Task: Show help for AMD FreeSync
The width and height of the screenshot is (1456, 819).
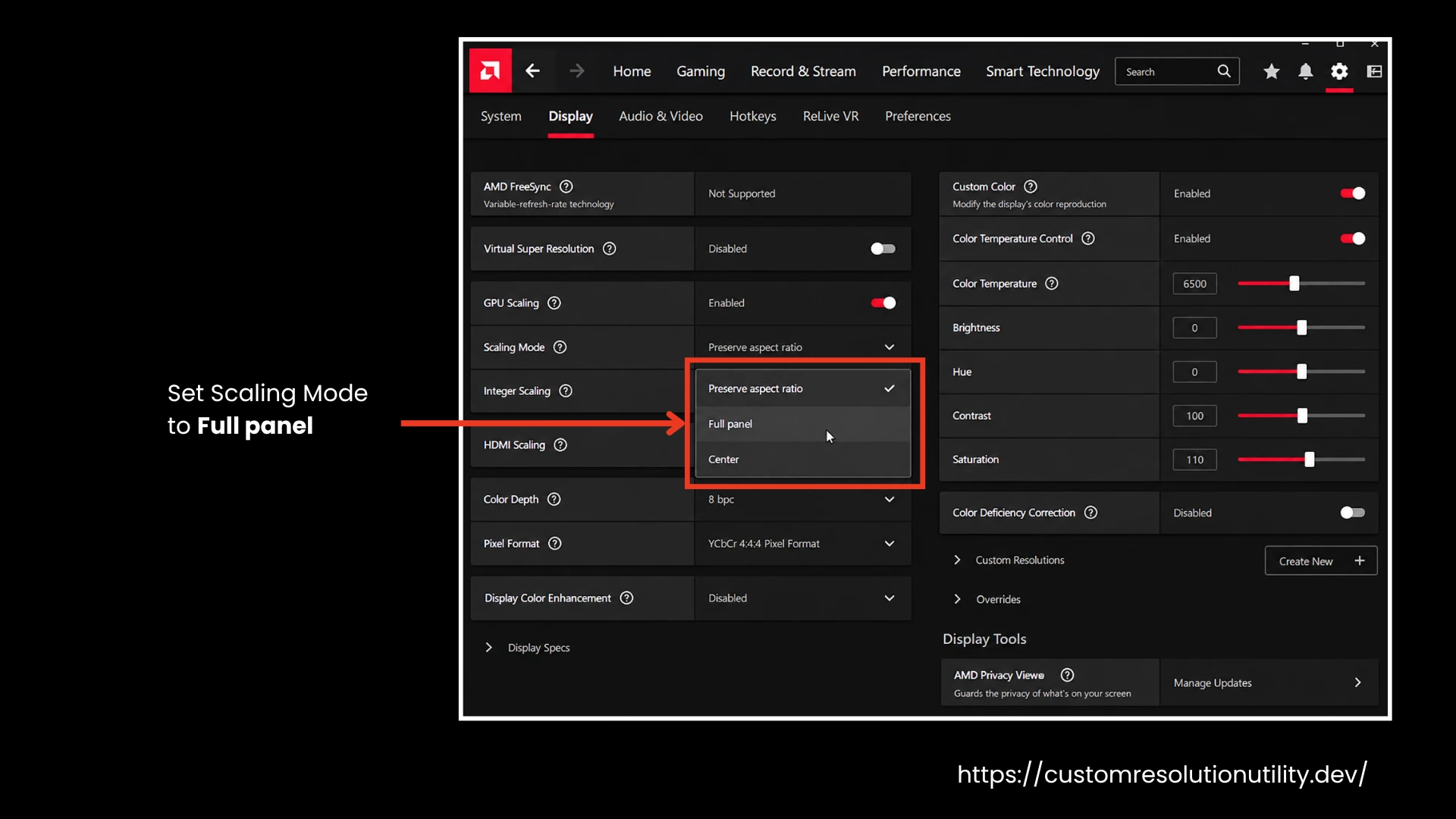Action: coord(566,187)
